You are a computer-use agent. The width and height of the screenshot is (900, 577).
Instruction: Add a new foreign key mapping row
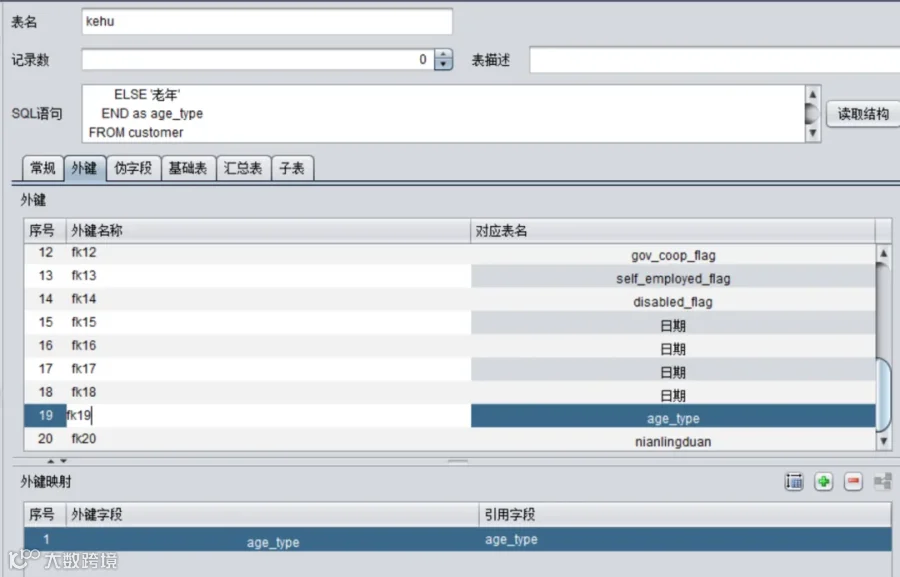point(824,482)
